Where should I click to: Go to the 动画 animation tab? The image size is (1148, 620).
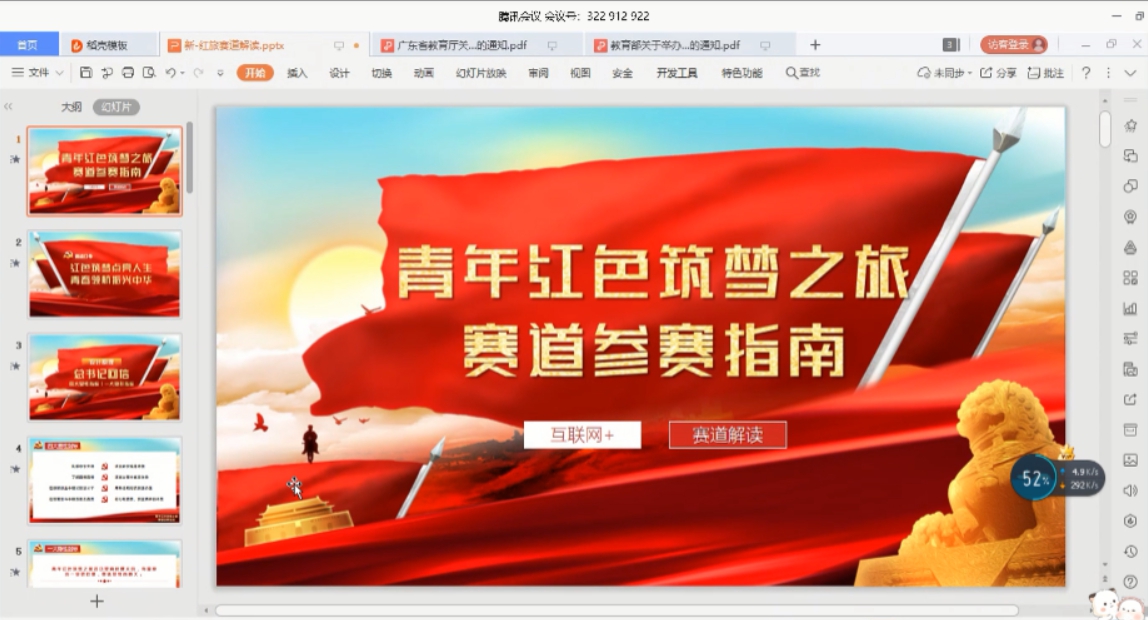[424, 72]
